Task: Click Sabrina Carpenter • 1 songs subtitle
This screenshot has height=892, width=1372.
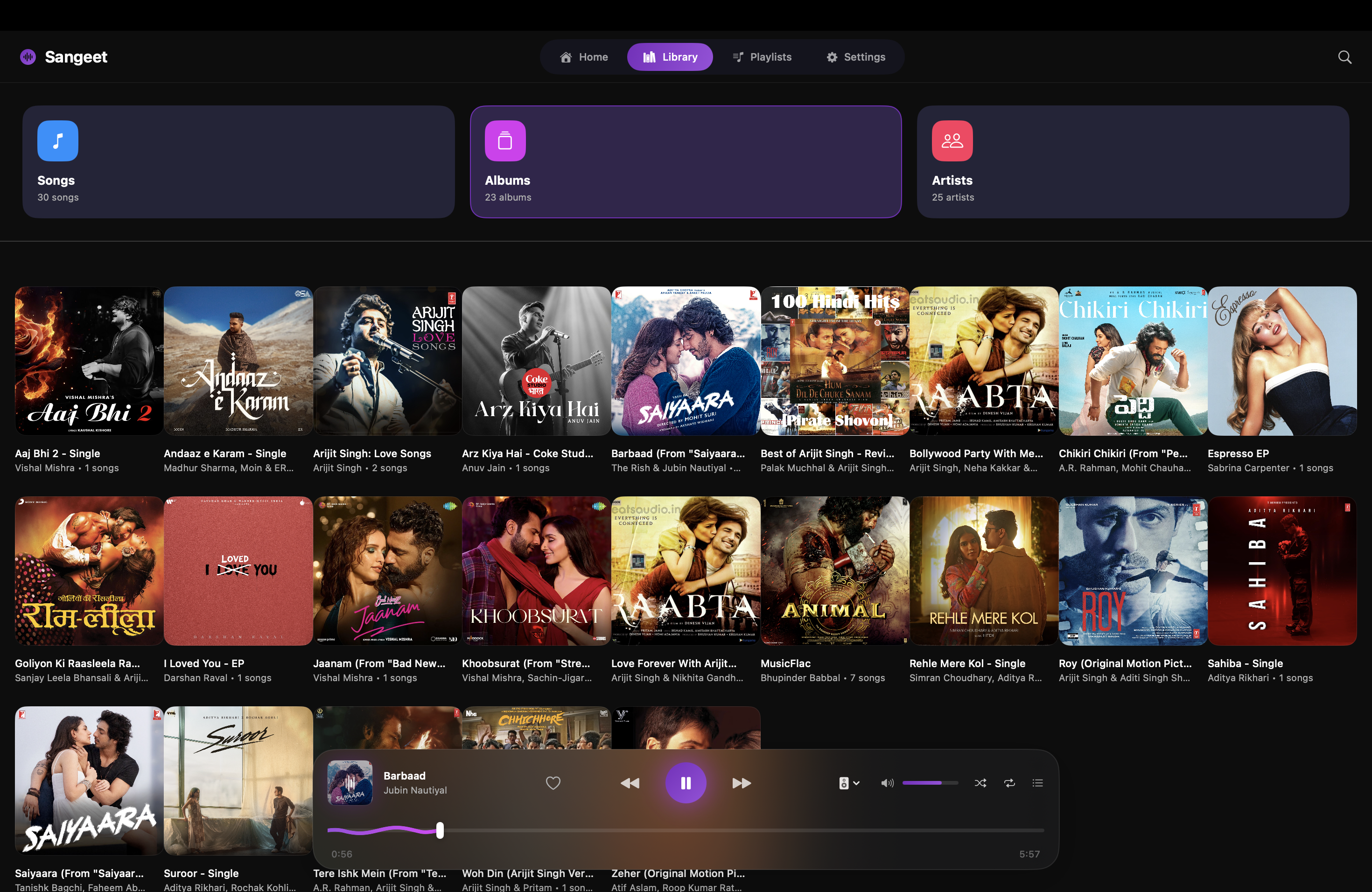Action: [x=1270, y=468]
